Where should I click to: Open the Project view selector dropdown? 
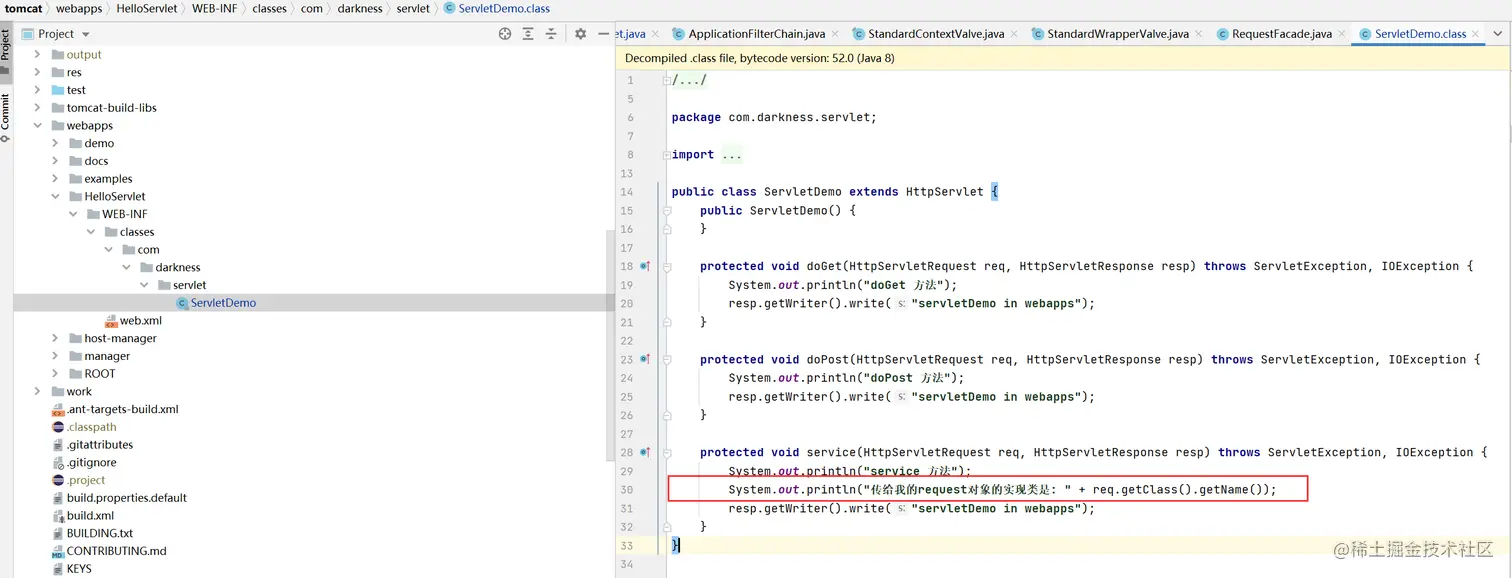(56, 34)
